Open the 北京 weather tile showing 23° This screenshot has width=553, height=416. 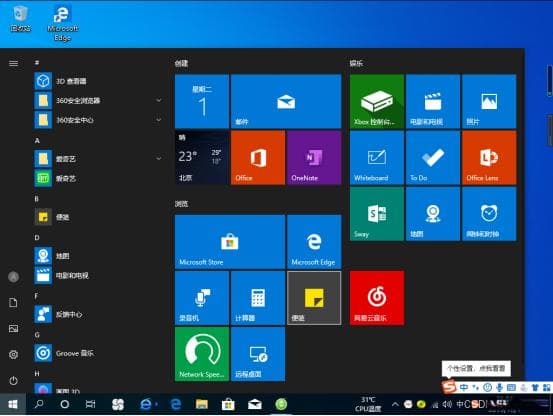point(202,158)
